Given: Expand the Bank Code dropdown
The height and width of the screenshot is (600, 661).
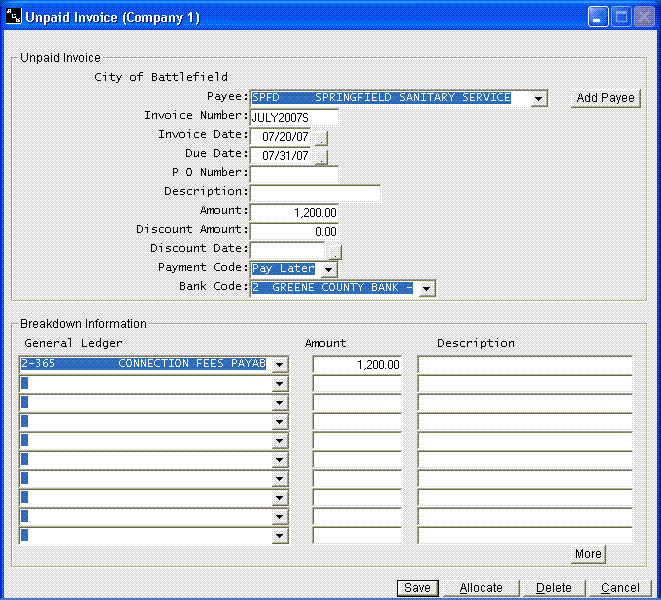Looking at the screenshot, I should tap(426, 289).
